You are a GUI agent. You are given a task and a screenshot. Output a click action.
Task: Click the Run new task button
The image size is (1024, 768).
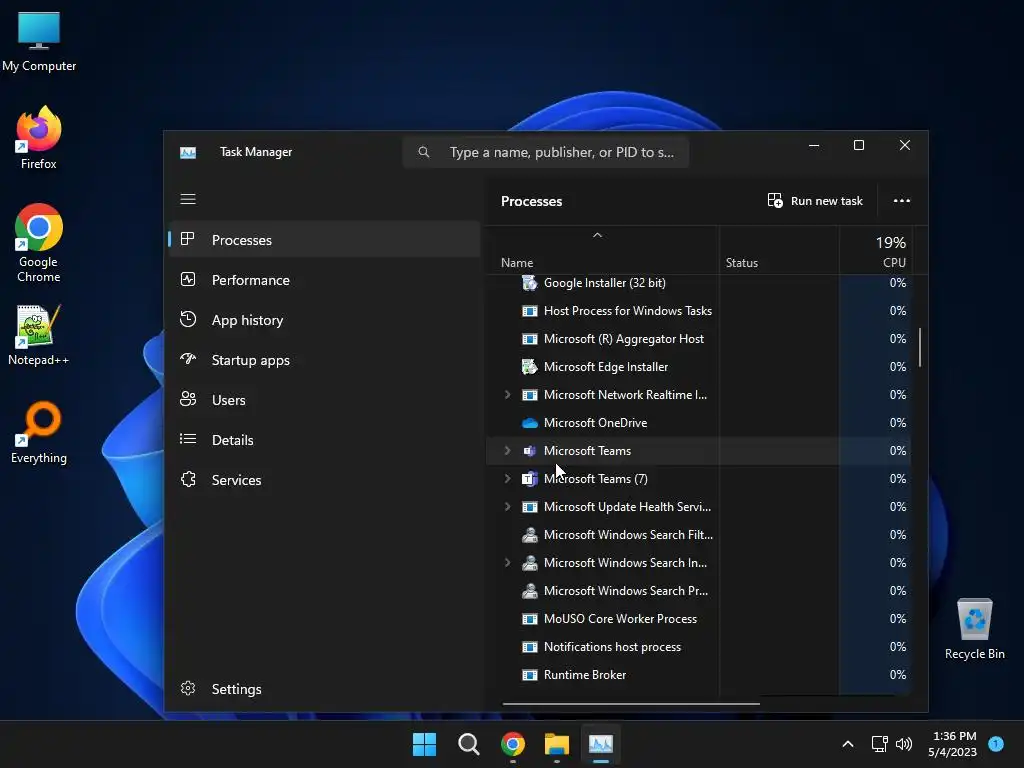coord(815,200)
